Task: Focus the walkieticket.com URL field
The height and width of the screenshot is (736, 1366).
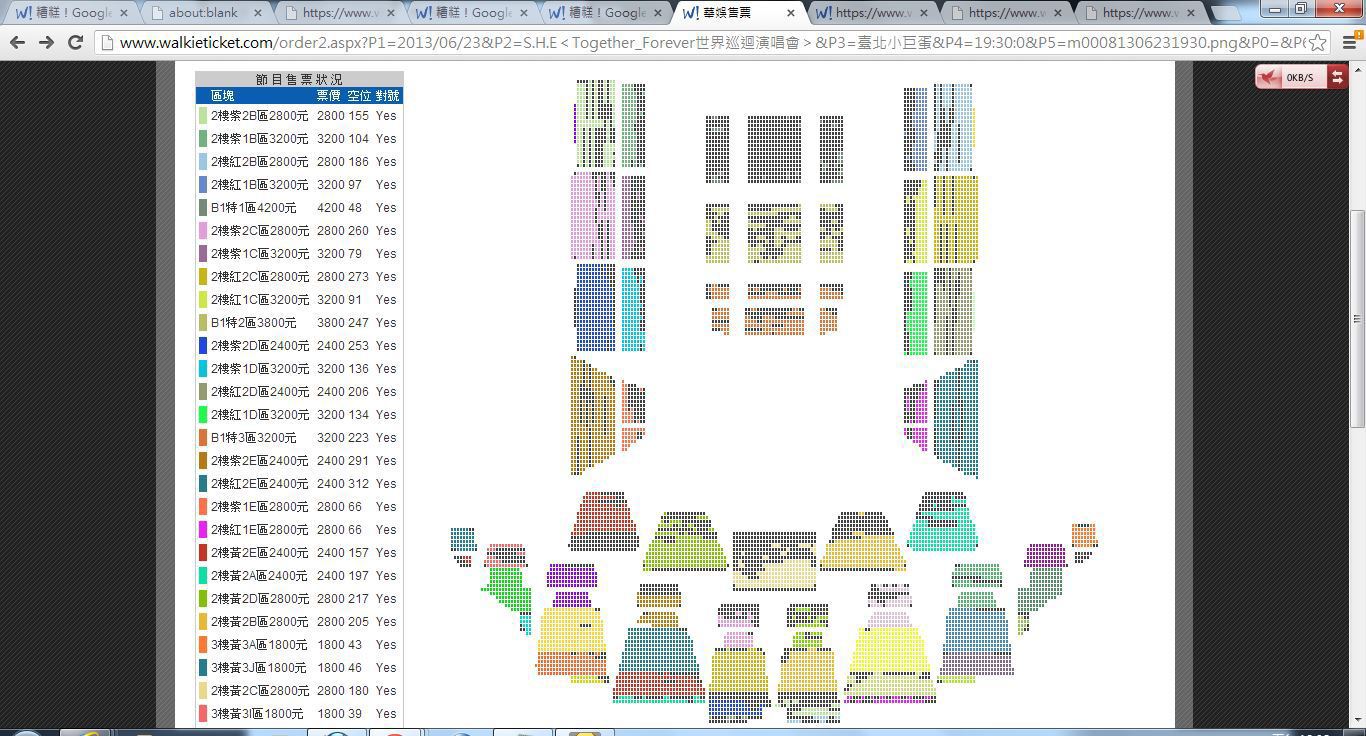Action: (x=700, y=43)
